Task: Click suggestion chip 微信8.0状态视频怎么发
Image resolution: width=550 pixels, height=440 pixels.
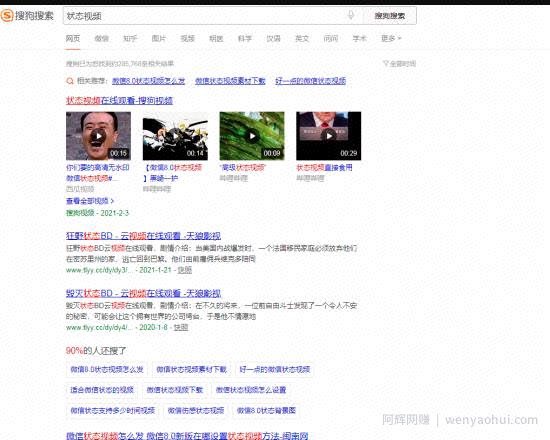Action: [107, 369]
